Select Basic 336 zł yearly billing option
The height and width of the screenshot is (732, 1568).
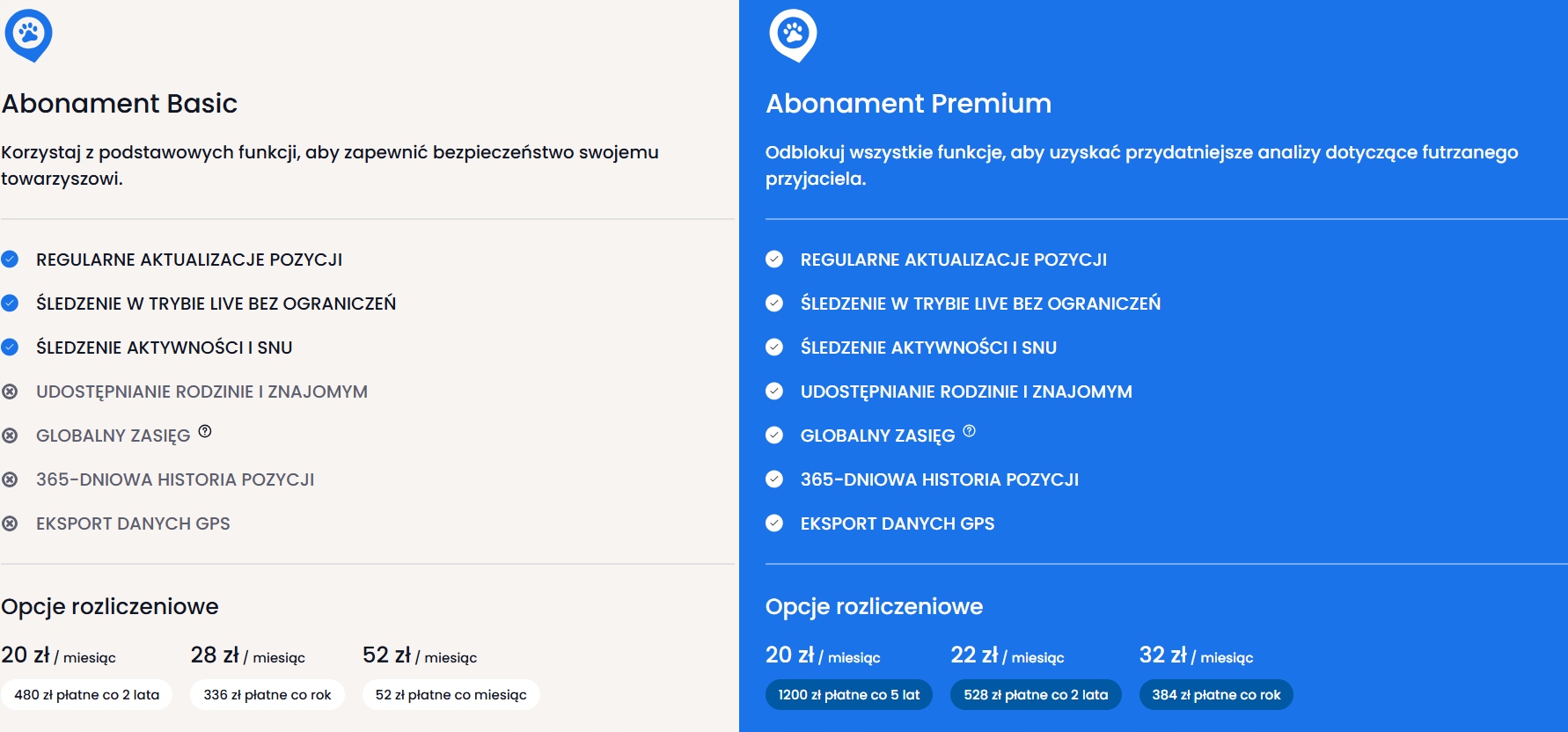pyautogui.click(x=267, y=694)
